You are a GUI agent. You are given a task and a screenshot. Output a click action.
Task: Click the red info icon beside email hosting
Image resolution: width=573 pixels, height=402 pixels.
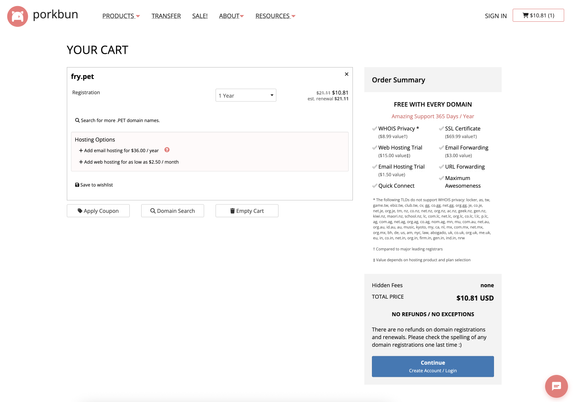click(167, 150)
